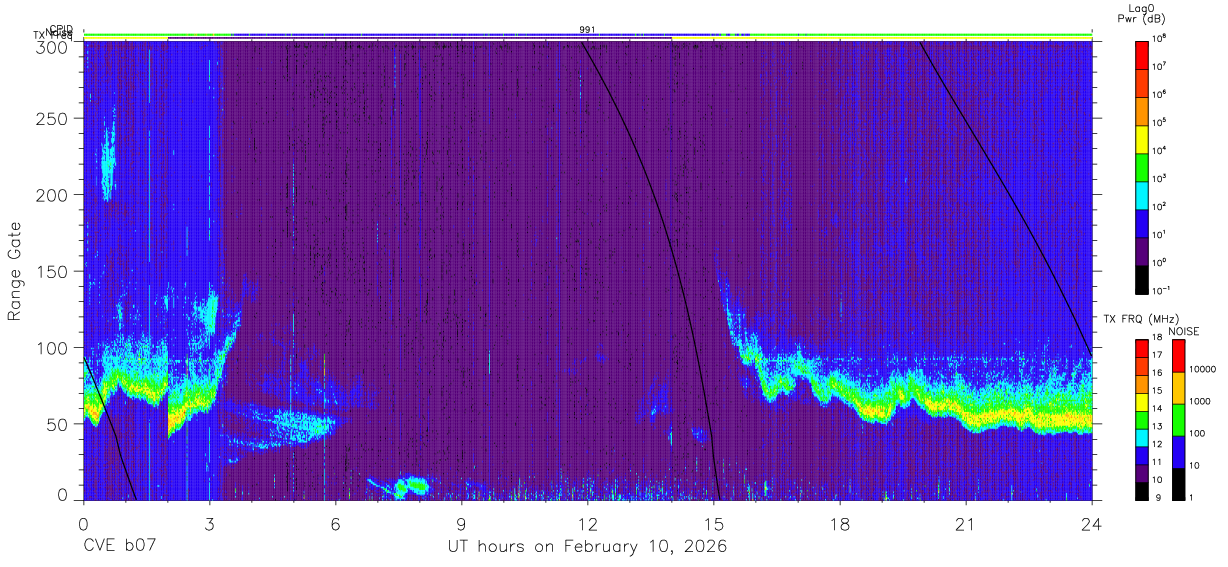The width and height of the screenshot is (1228, 567).
Task: Click the yellow segment of NOISE colorbar
Action: coord(1178,388)
